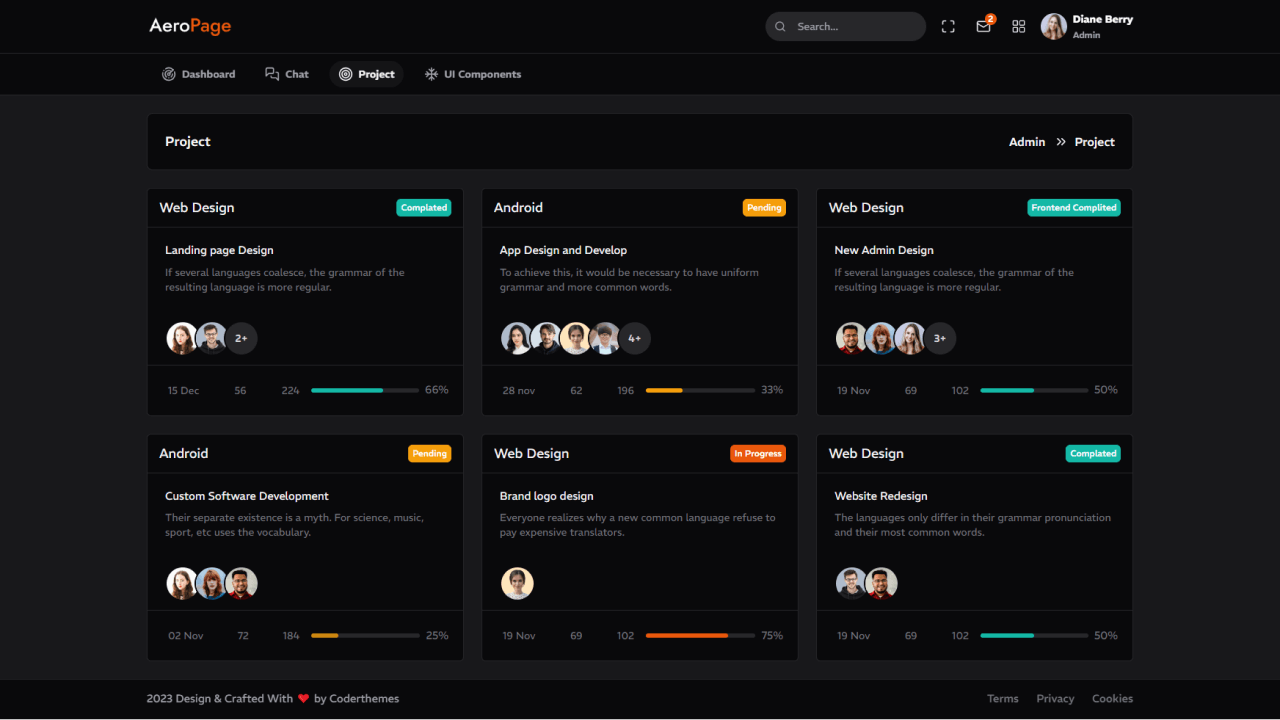
Task: Open the mail notifications icon
Action: tap(983, 27)
